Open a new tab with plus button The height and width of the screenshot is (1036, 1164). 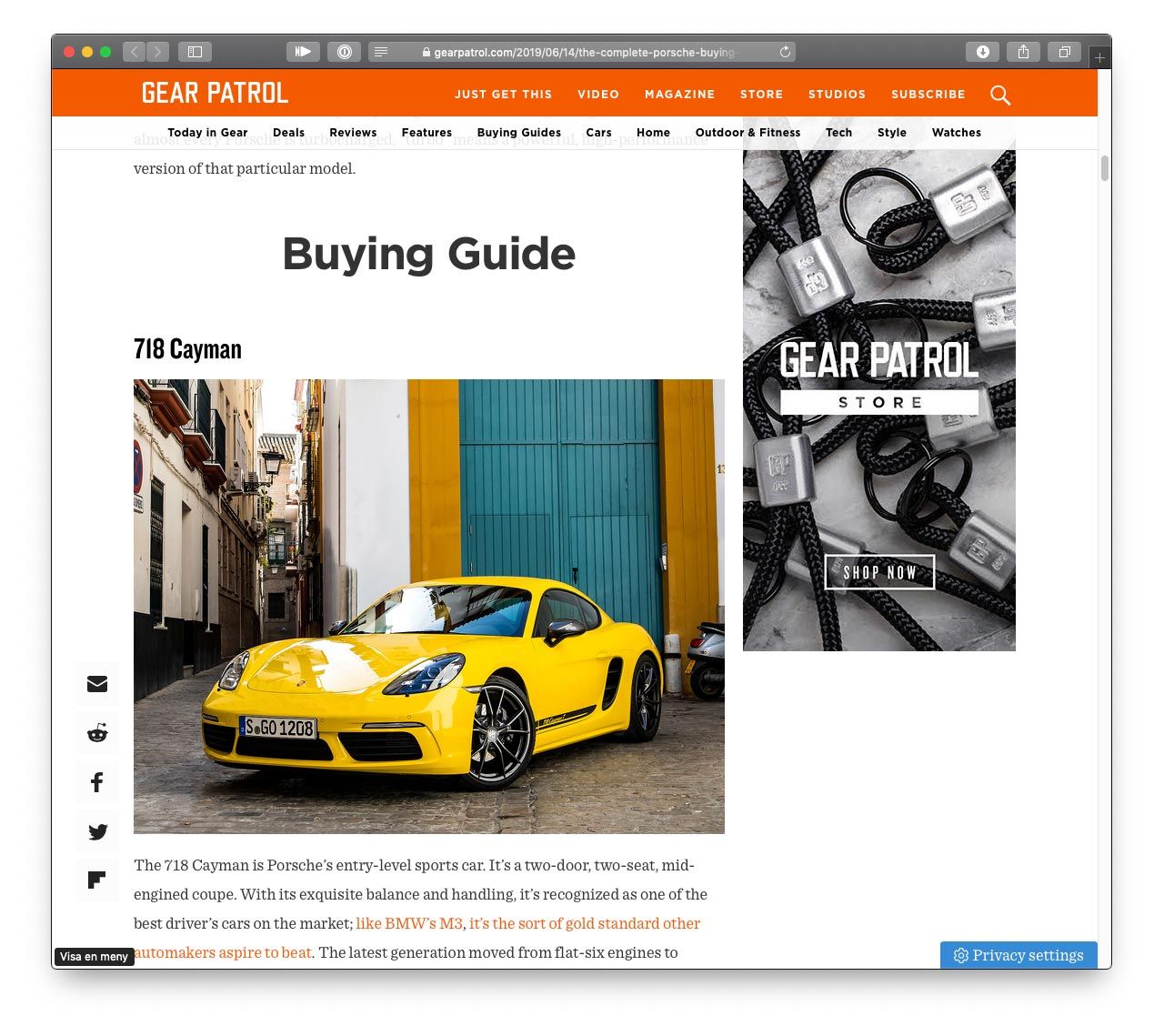(1099, 57)
